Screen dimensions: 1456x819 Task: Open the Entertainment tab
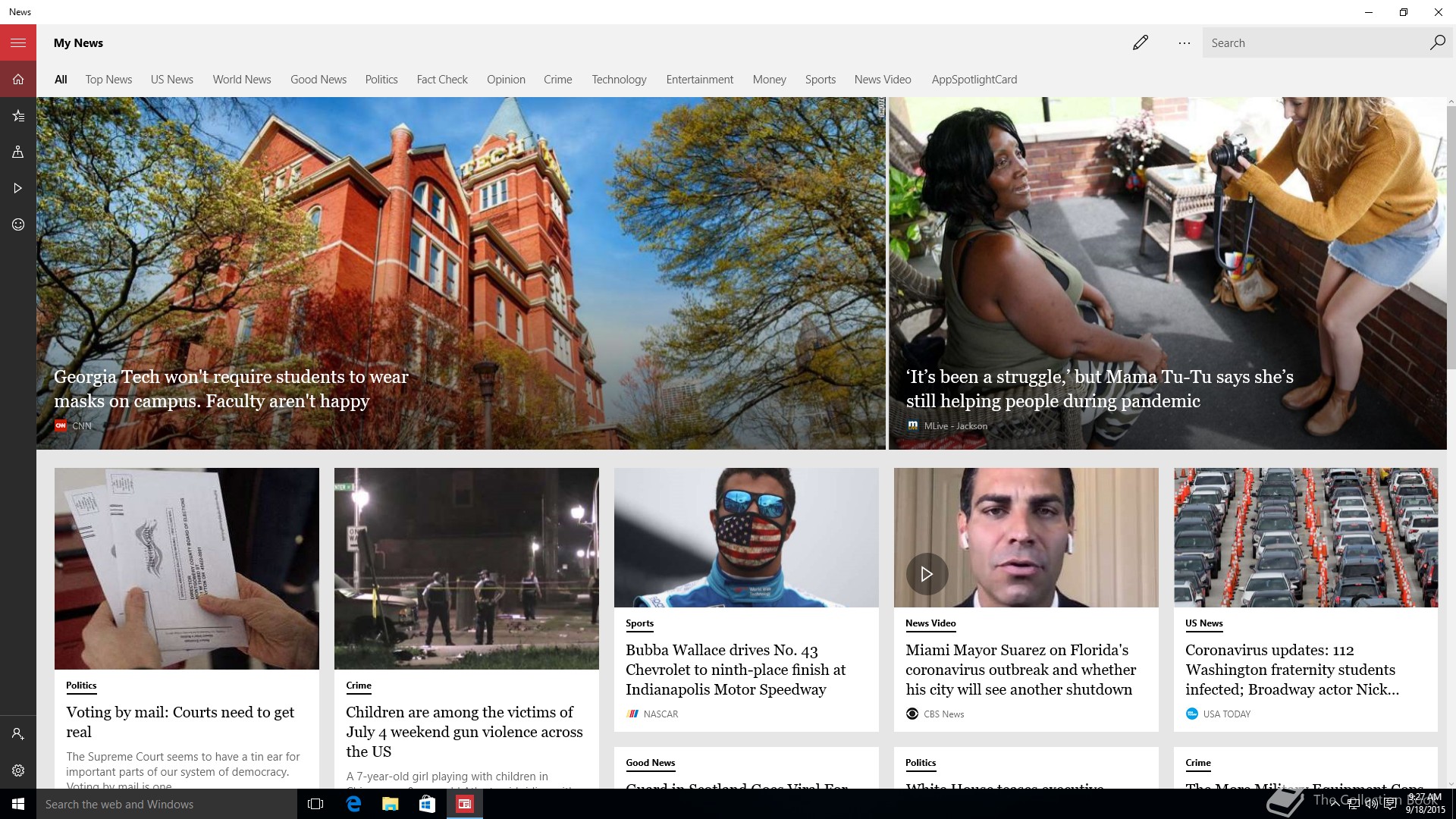[700, 80]
